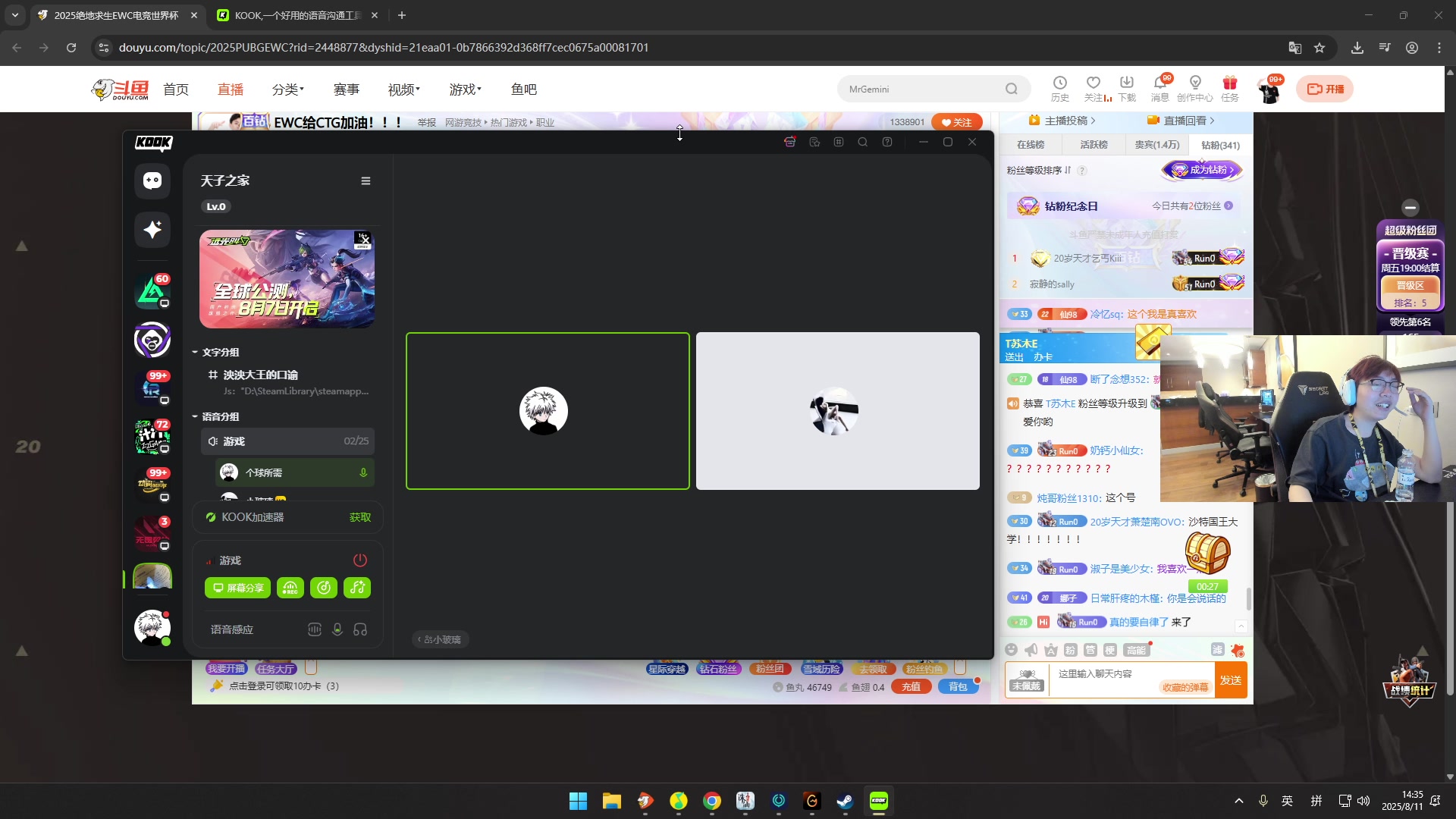Switch to 活跃榜 tab
Screen dimensions: 1456x819
pos(1094,145)
